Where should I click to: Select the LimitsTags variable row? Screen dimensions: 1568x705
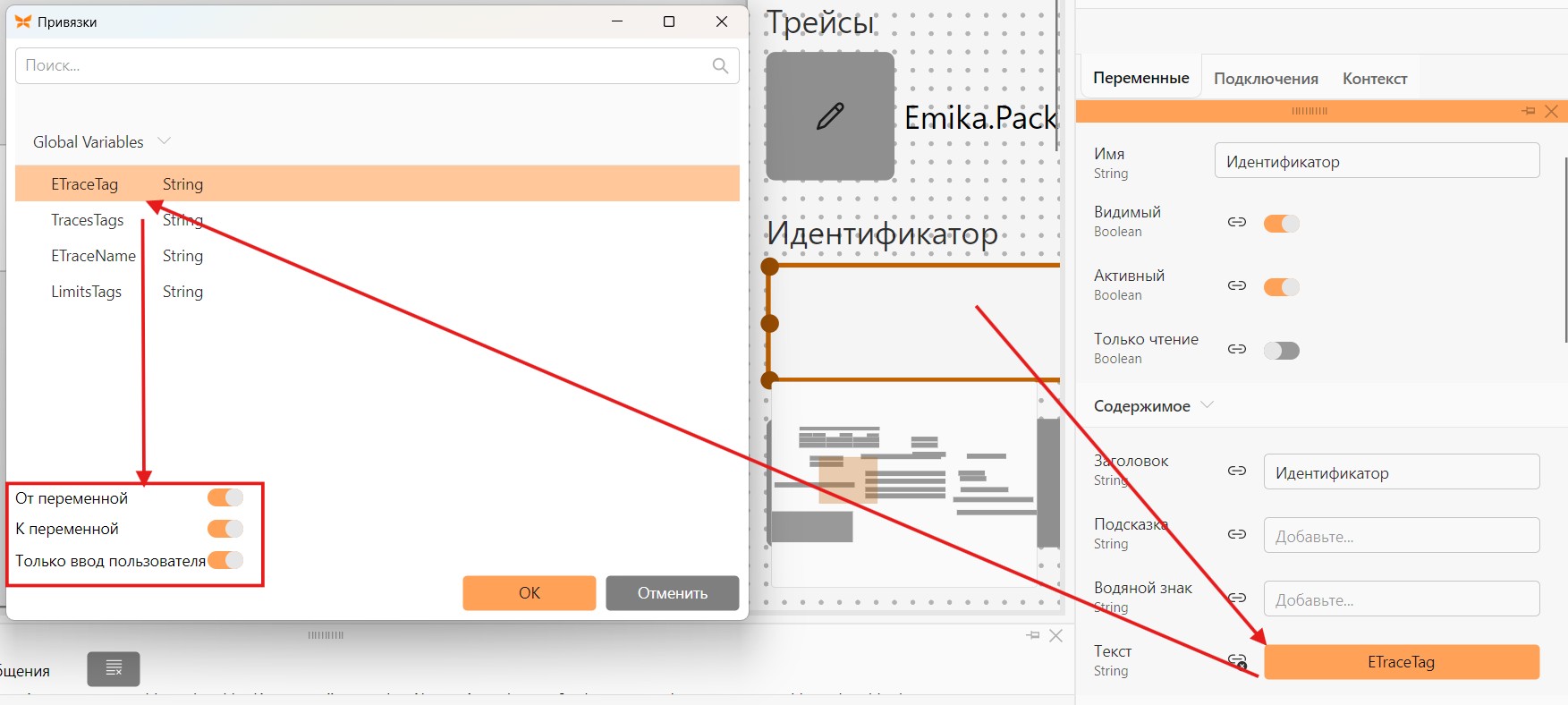[x=377, y=291]
